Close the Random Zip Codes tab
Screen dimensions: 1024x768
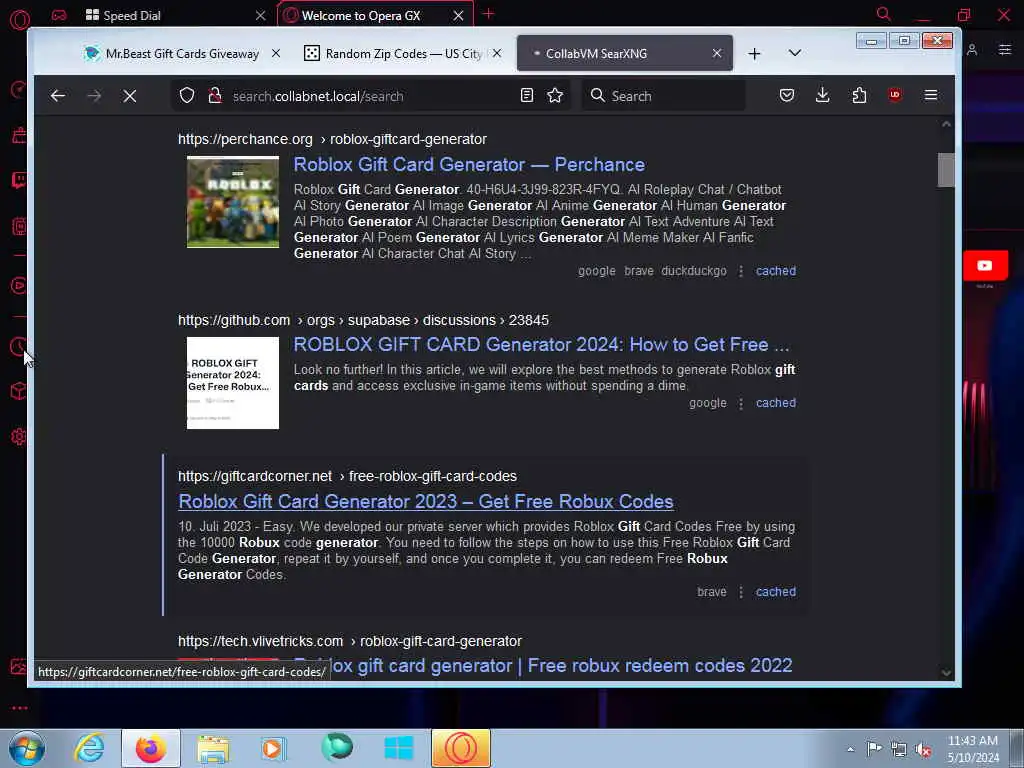497,54
